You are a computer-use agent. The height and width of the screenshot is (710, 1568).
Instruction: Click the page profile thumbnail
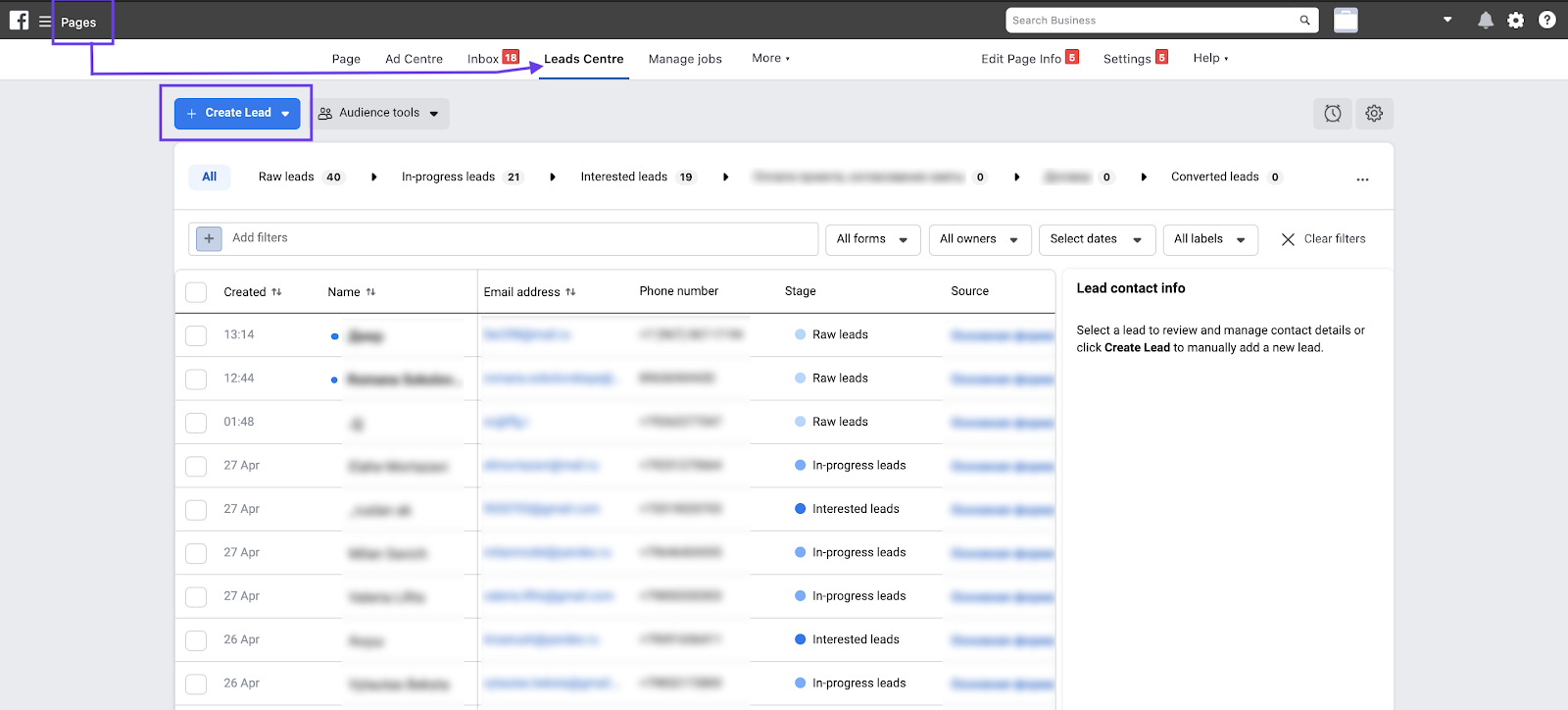1346,20
